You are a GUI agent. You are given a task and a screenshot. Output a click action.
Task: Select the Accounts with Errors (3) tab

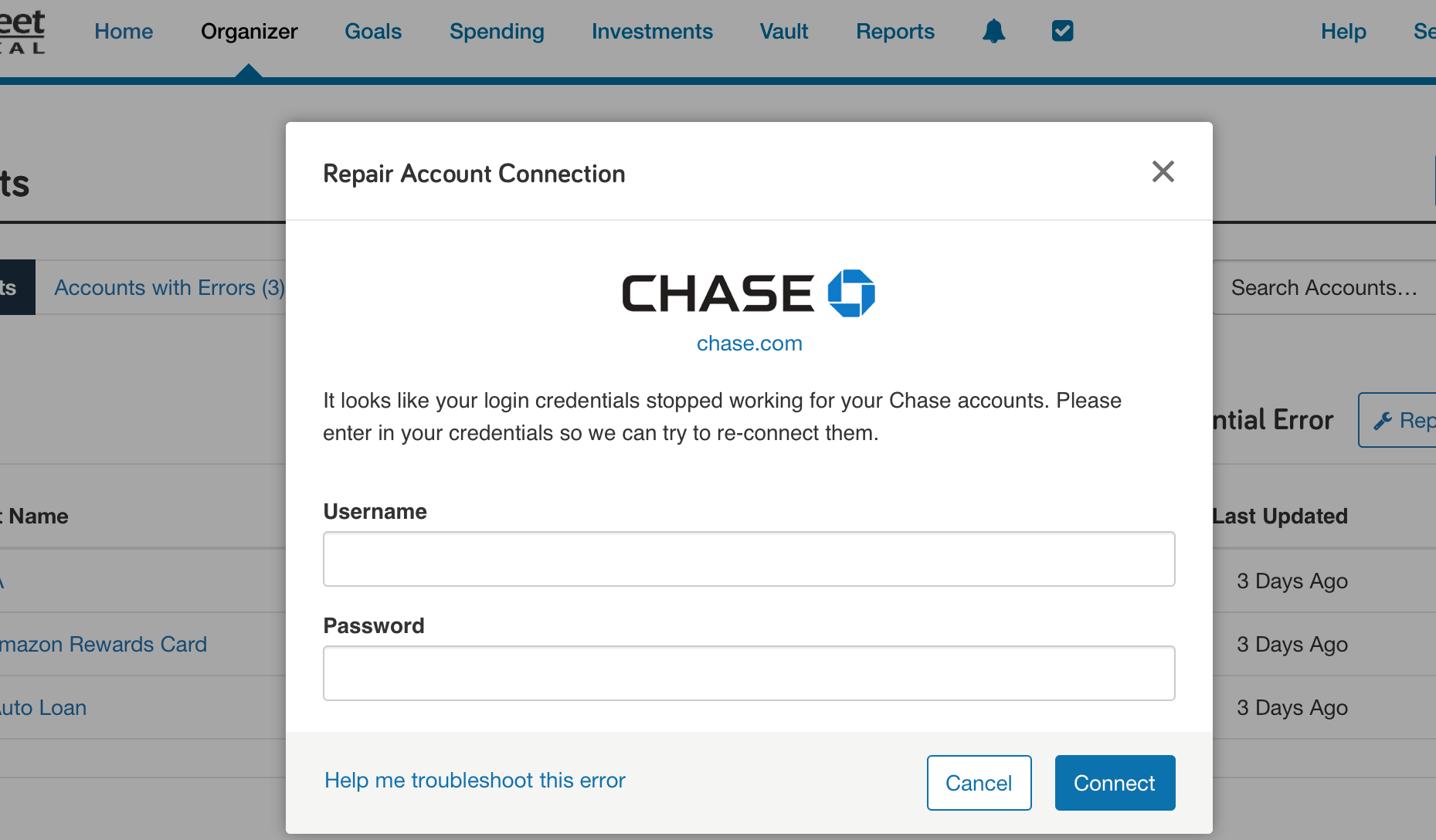point(169,287)
